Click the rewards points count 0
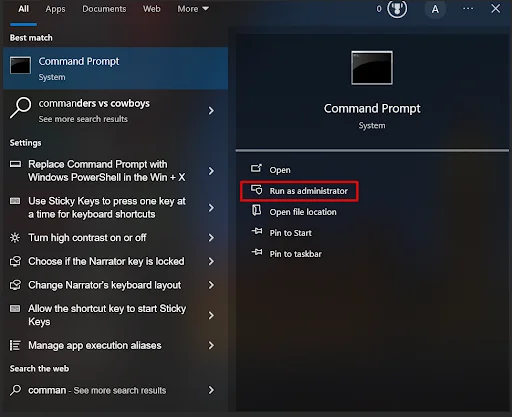Image resolution: width=512 pixels, height=417 pixels. click(x=379, y=9)
